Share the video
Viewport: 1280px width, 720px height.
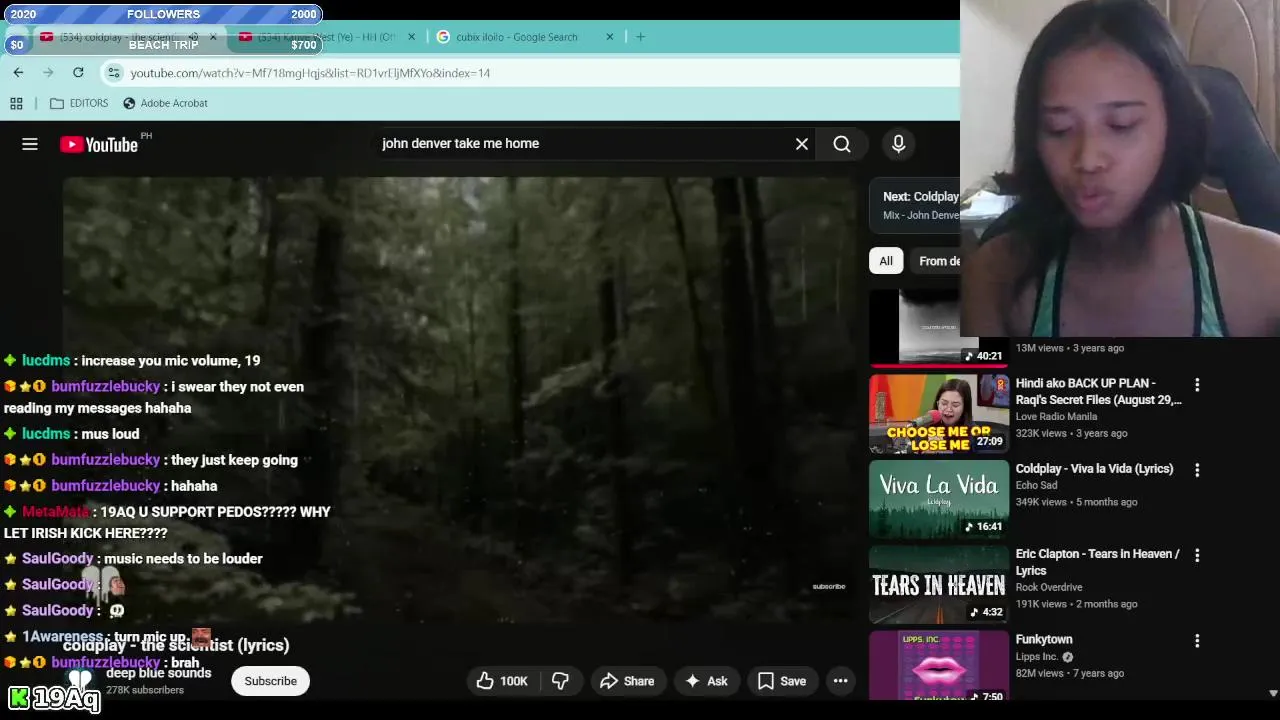pos(627,681)
